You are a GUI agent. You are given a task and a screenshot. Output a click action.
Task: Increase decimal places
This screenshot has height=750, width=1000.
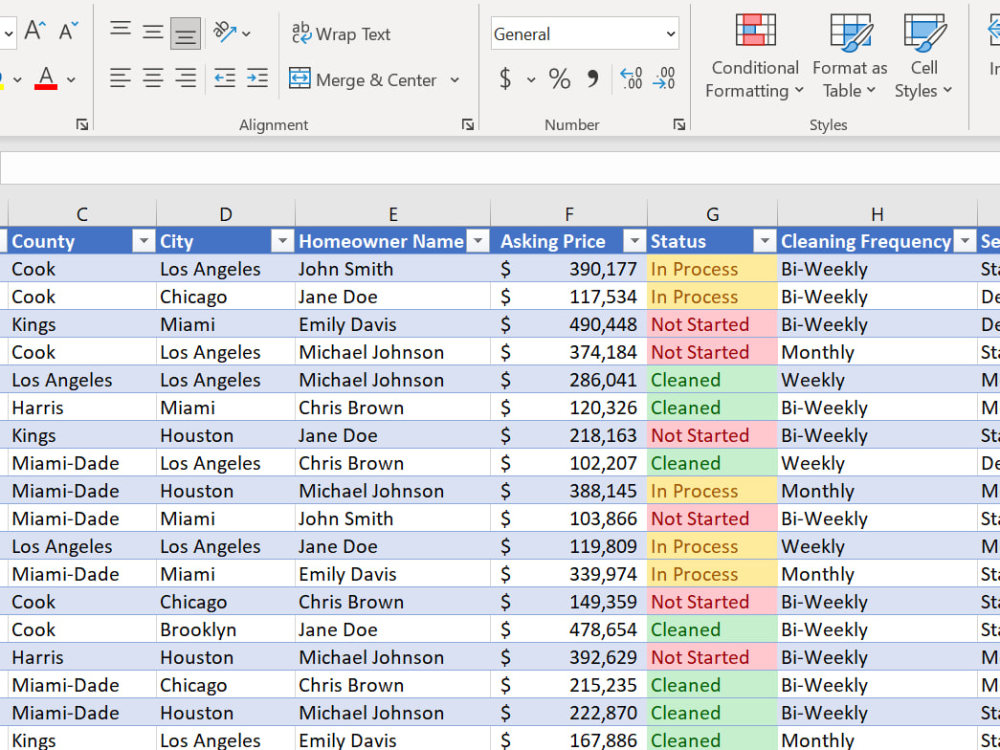[631, 78]
